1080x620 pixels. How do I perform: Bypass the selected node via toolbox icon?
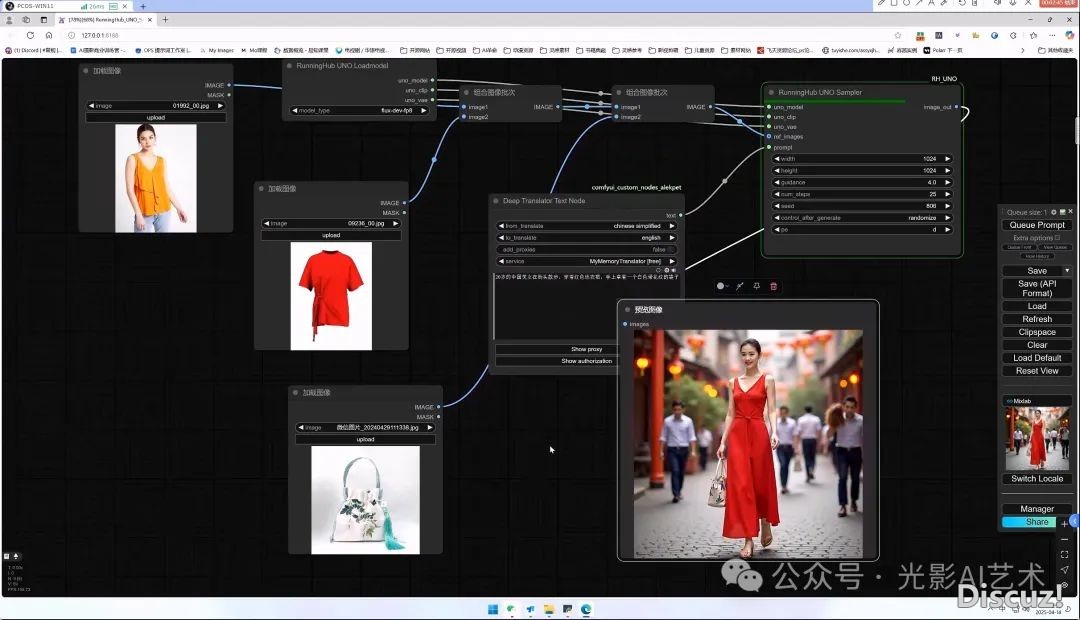pos(740,286)
